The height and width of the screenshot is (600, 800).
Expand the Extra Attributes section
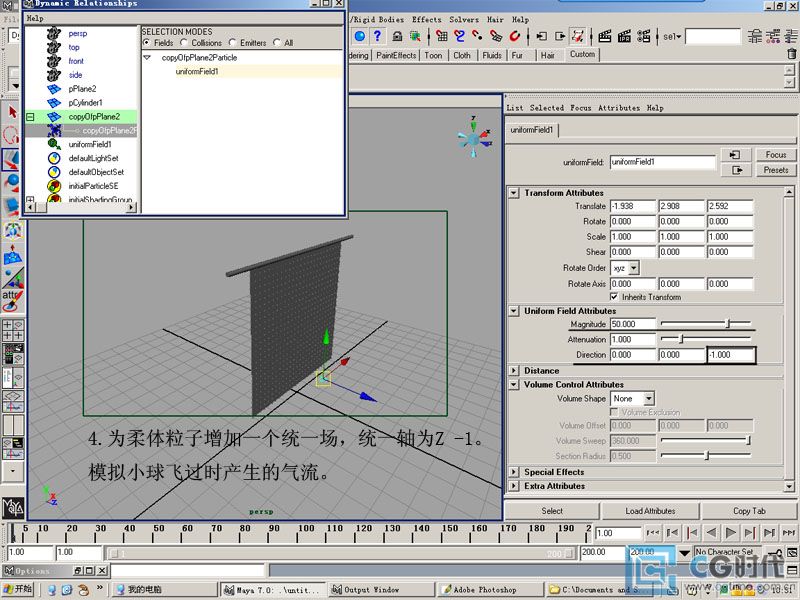(514, 486)
